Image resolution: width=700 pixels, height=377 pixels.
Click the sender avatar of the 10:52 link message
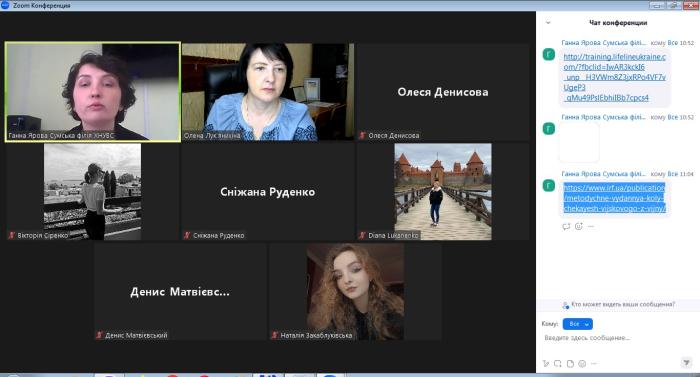[549, 54]
